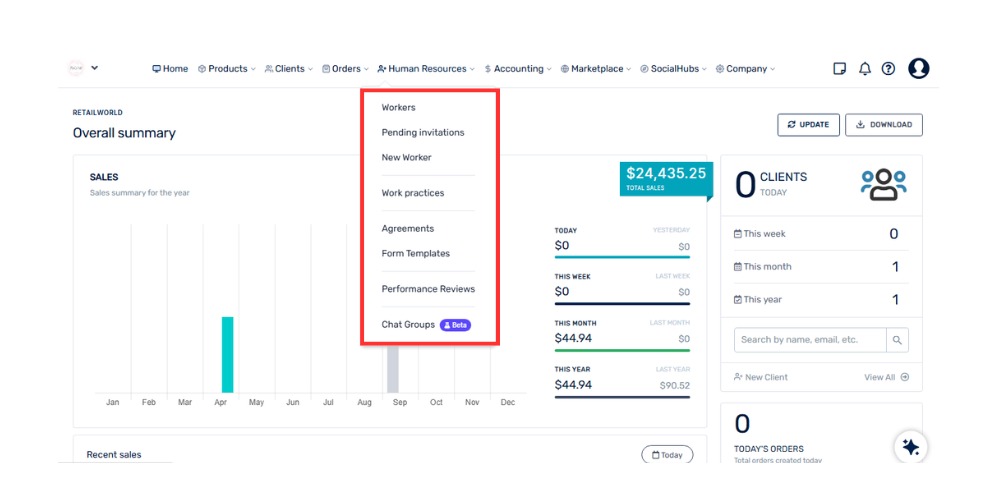
Task: Expand the Products dropdown menu
Action: pyautogui.click(x=227, y=69)
